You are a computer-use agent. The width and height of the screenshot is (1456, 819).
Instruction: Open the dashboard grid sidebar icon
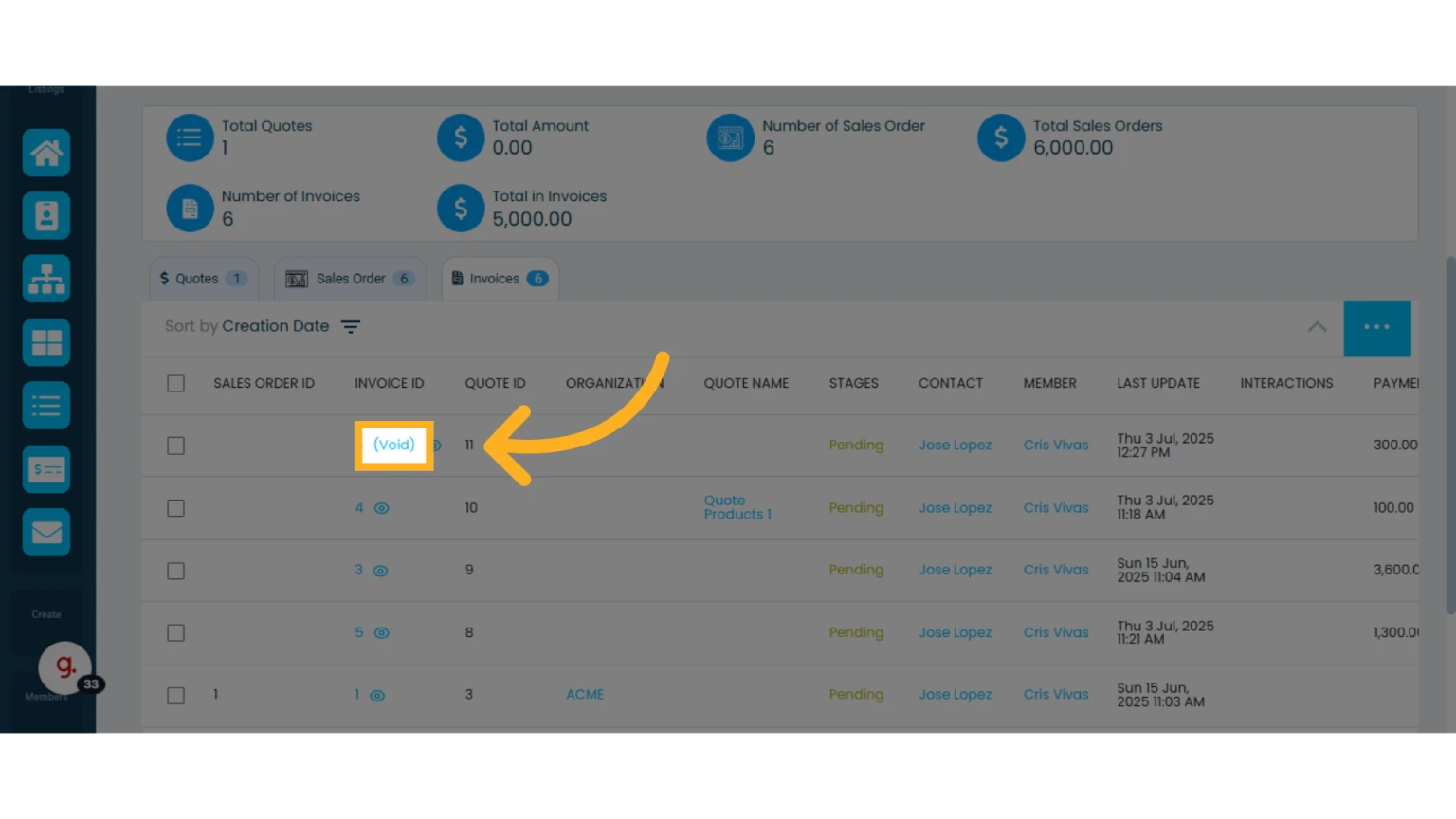pyautogui.click(x=46, y=342)
